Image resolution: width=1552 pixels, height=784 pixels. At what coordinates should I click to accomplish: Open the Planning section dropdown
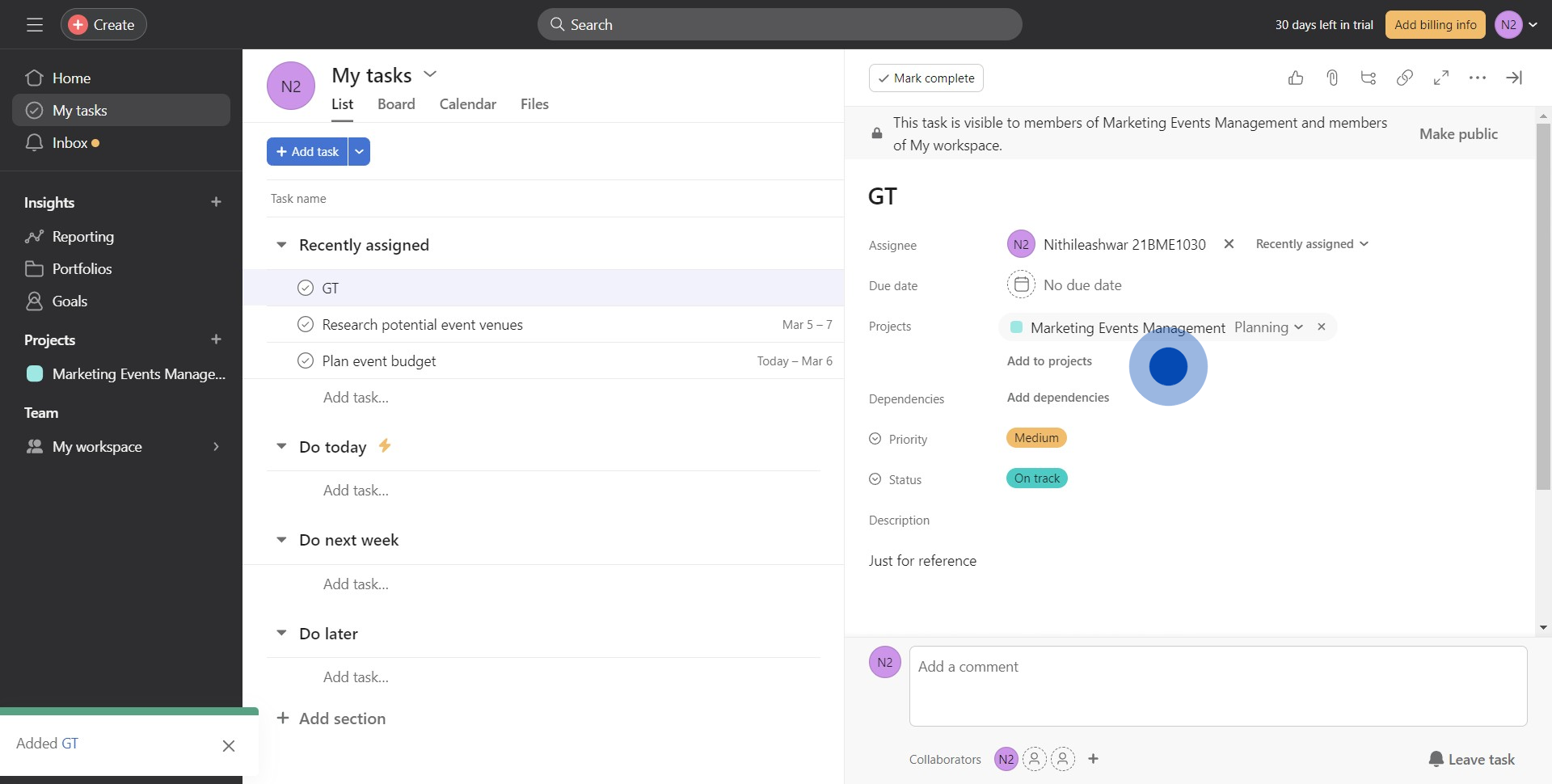coord(1268,327)
